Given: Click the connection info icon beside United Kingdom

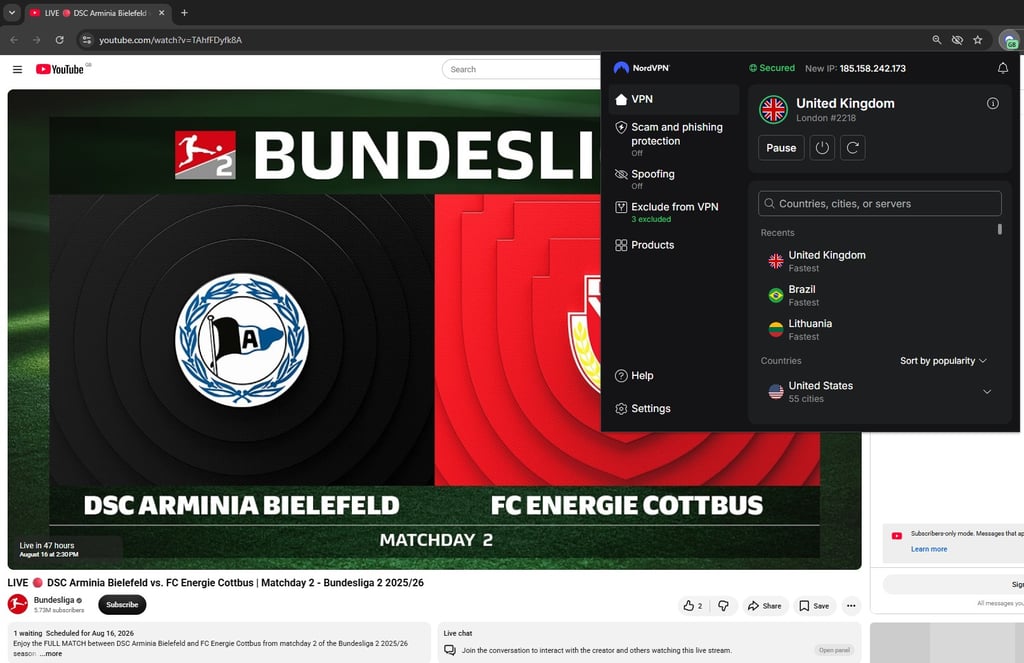Looking at the screenshot, I should pyautogui.click(x=992, y=103).
